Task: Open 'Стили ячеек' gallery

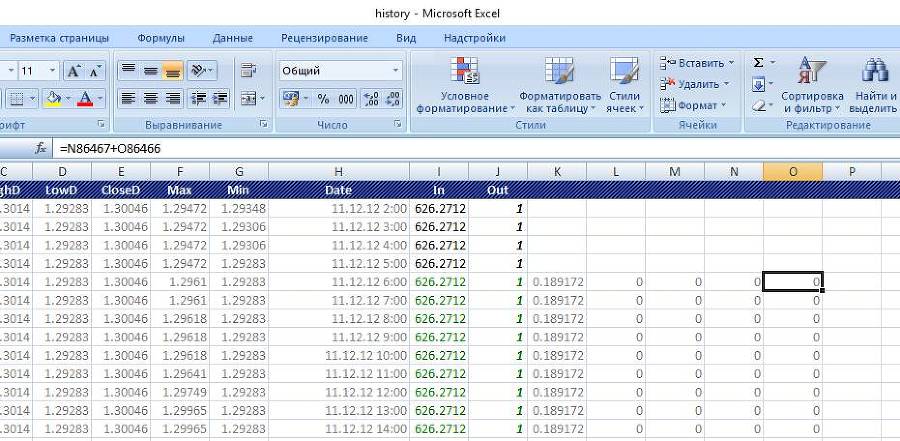Action: [x=624, y=85]
